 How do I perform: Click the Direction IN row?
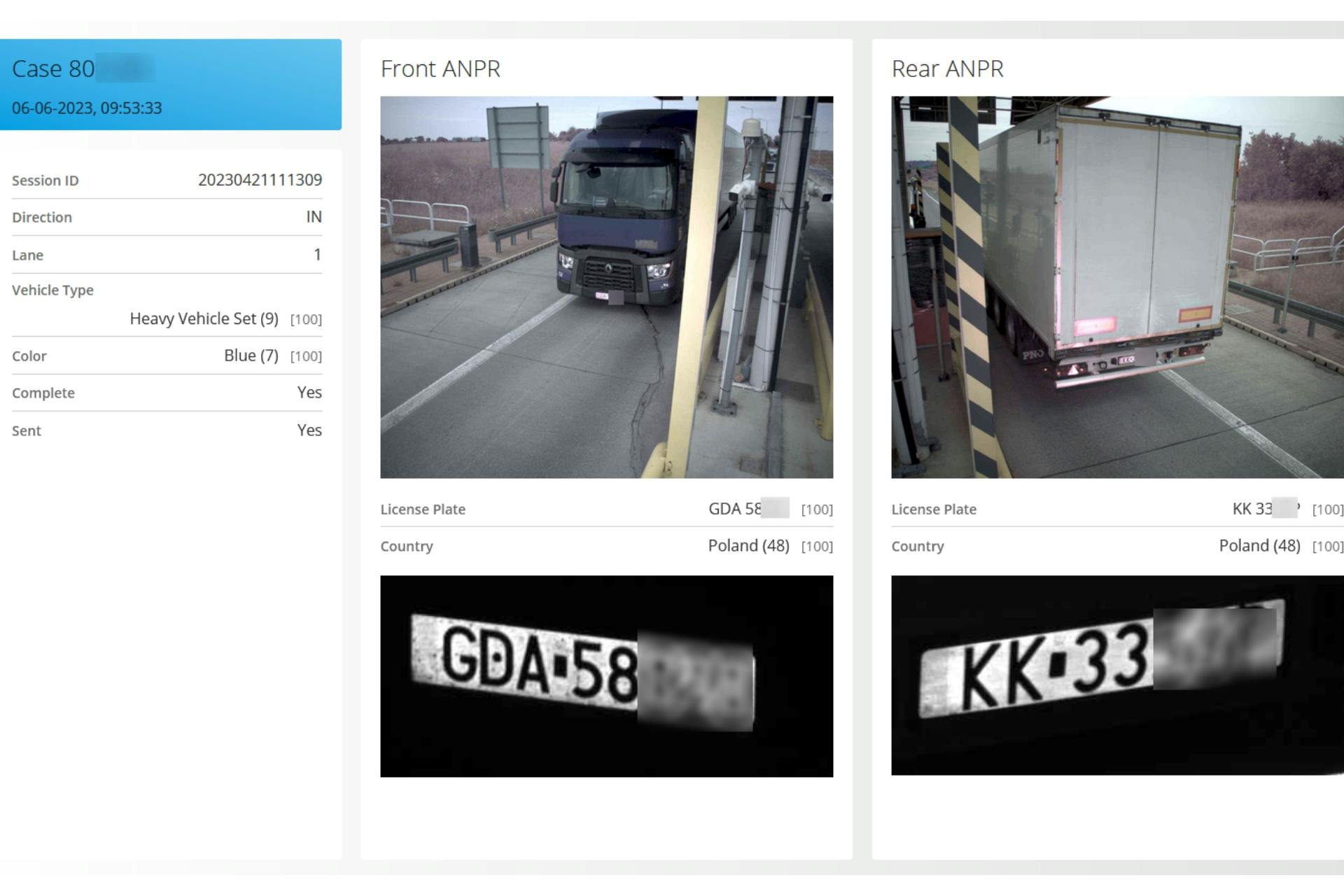coord(167,217)
